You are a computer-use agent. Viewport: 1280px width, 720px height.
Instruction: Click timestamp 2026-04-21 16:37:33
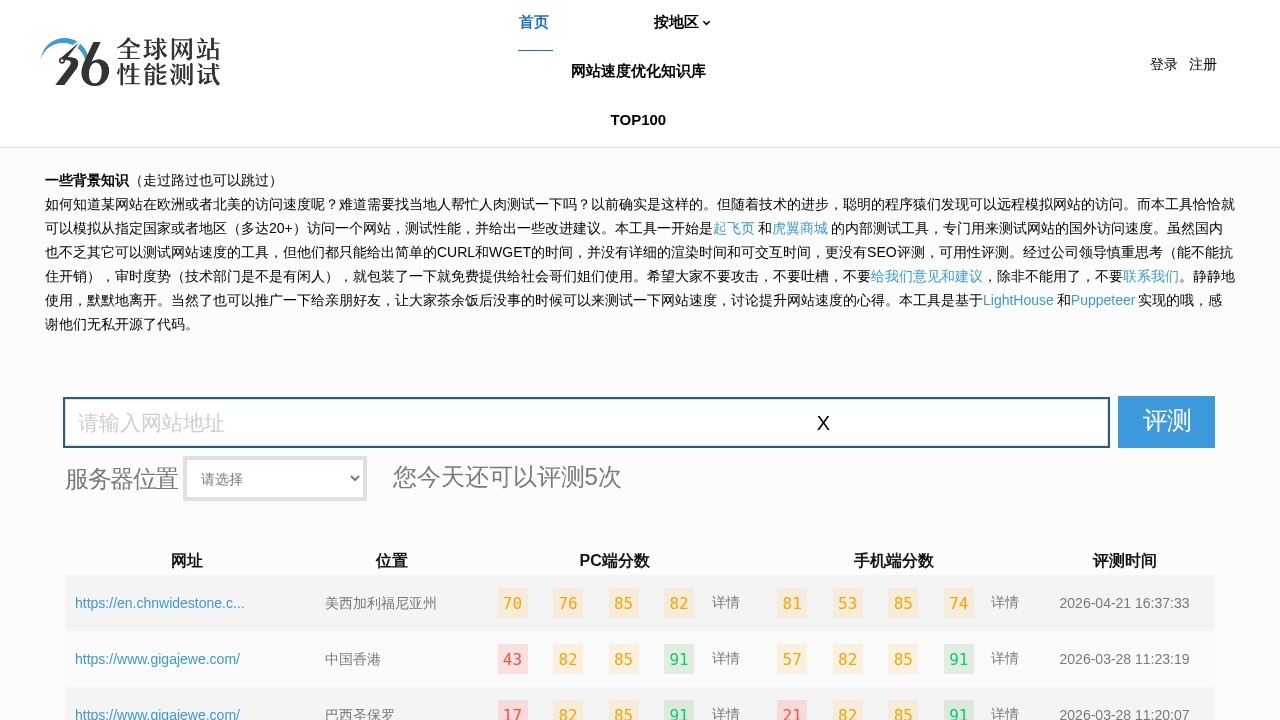(1124, 603)
